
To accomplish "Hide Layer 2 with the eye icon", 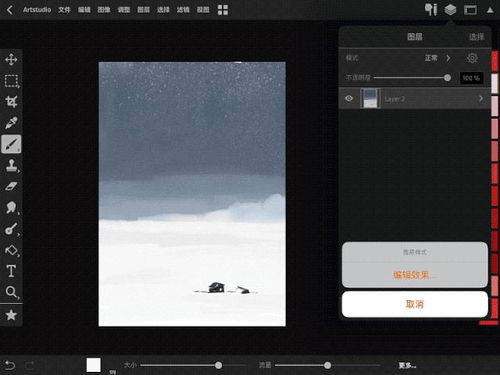I will pyautogui.click(x=349, y=98).
